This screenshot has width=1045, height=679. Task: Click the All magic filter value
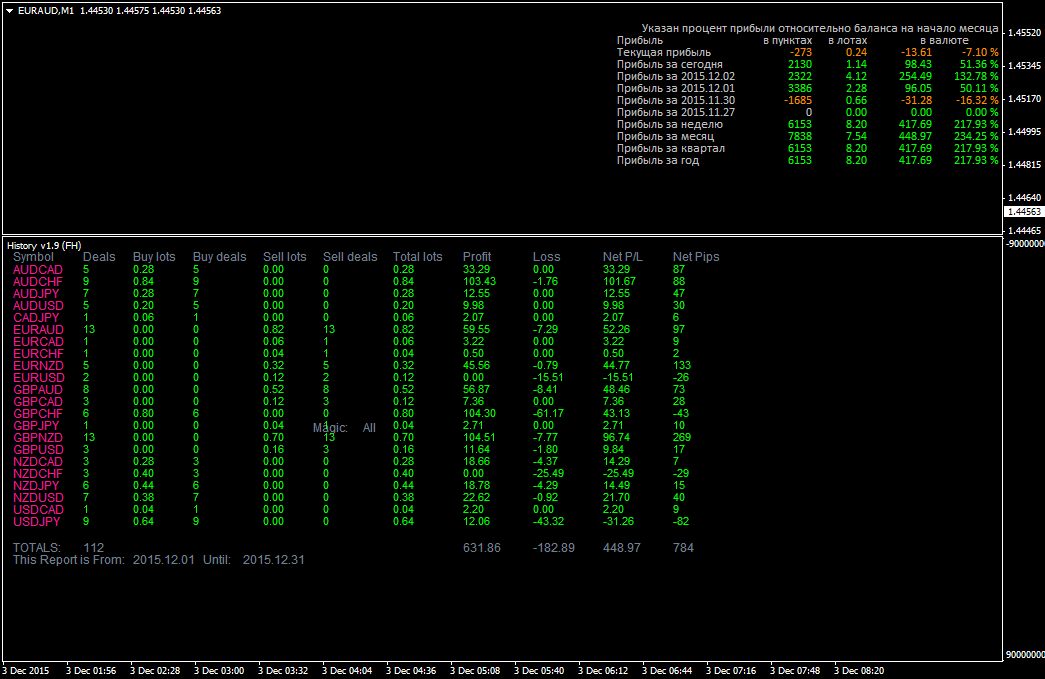tap(369, 428)
